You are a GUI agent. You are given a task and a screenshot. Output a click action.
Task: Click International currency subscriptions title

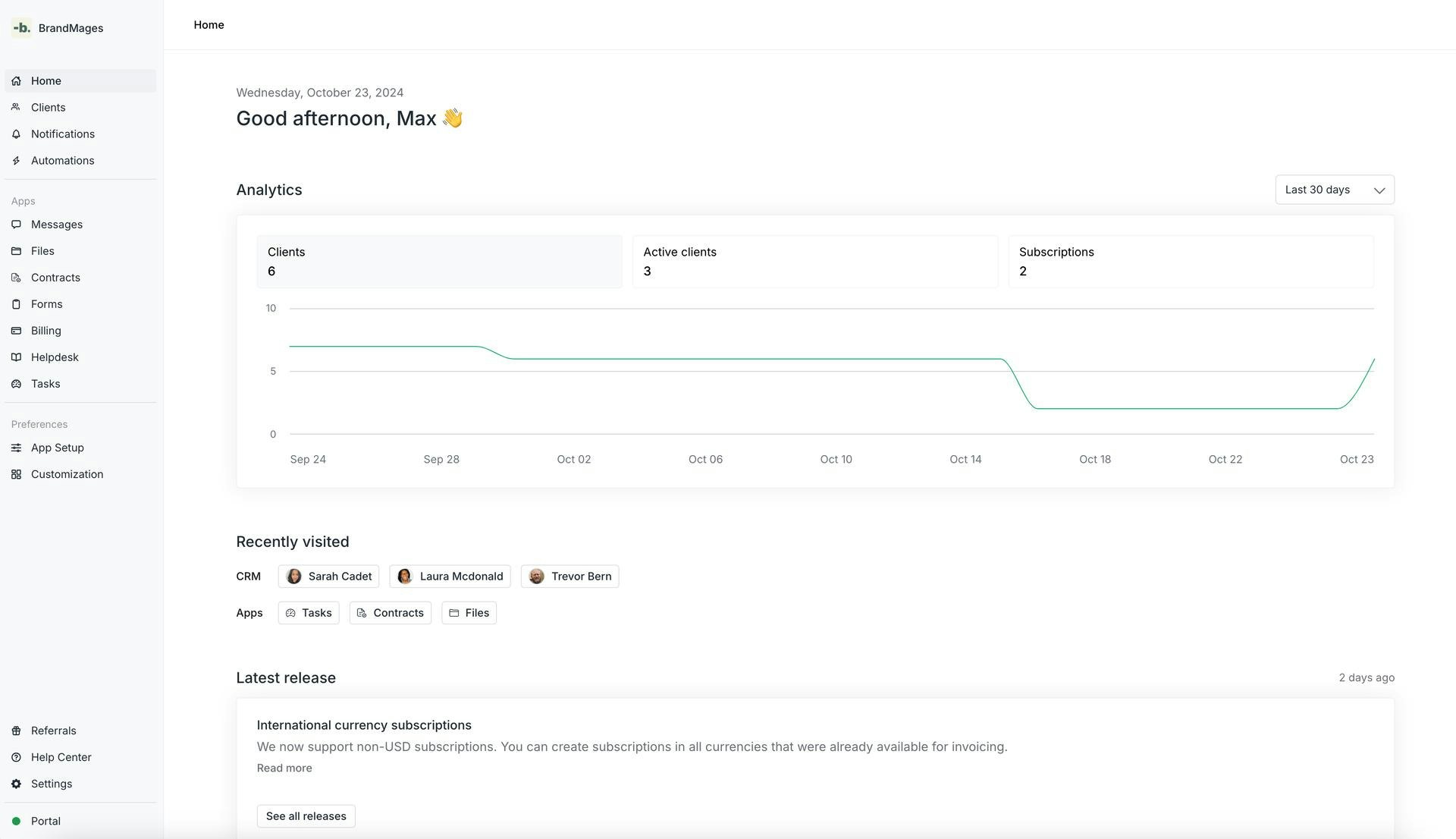tap(364, 725)
